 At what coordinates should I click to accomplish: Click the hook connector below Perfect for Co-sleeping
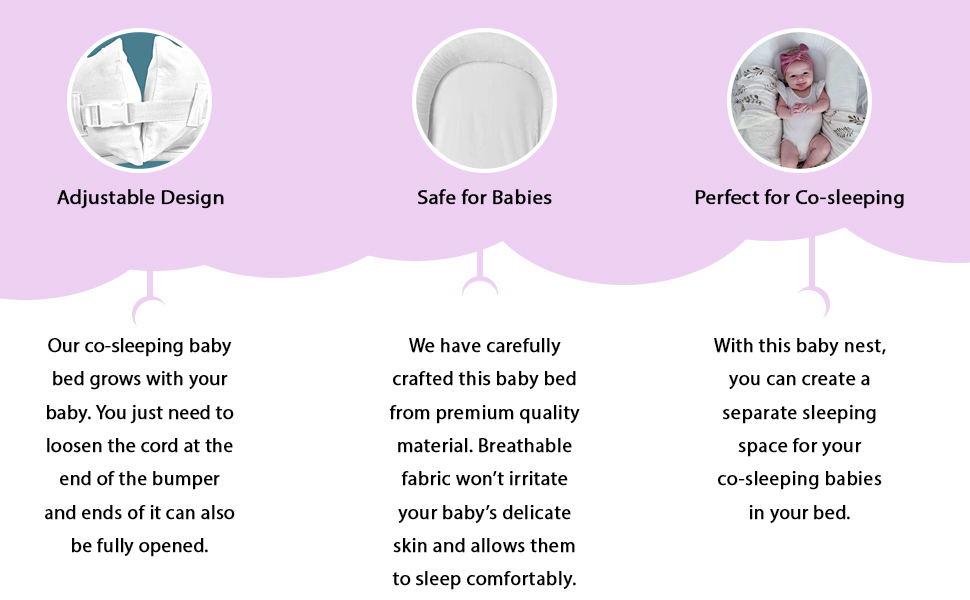point(812,293)
